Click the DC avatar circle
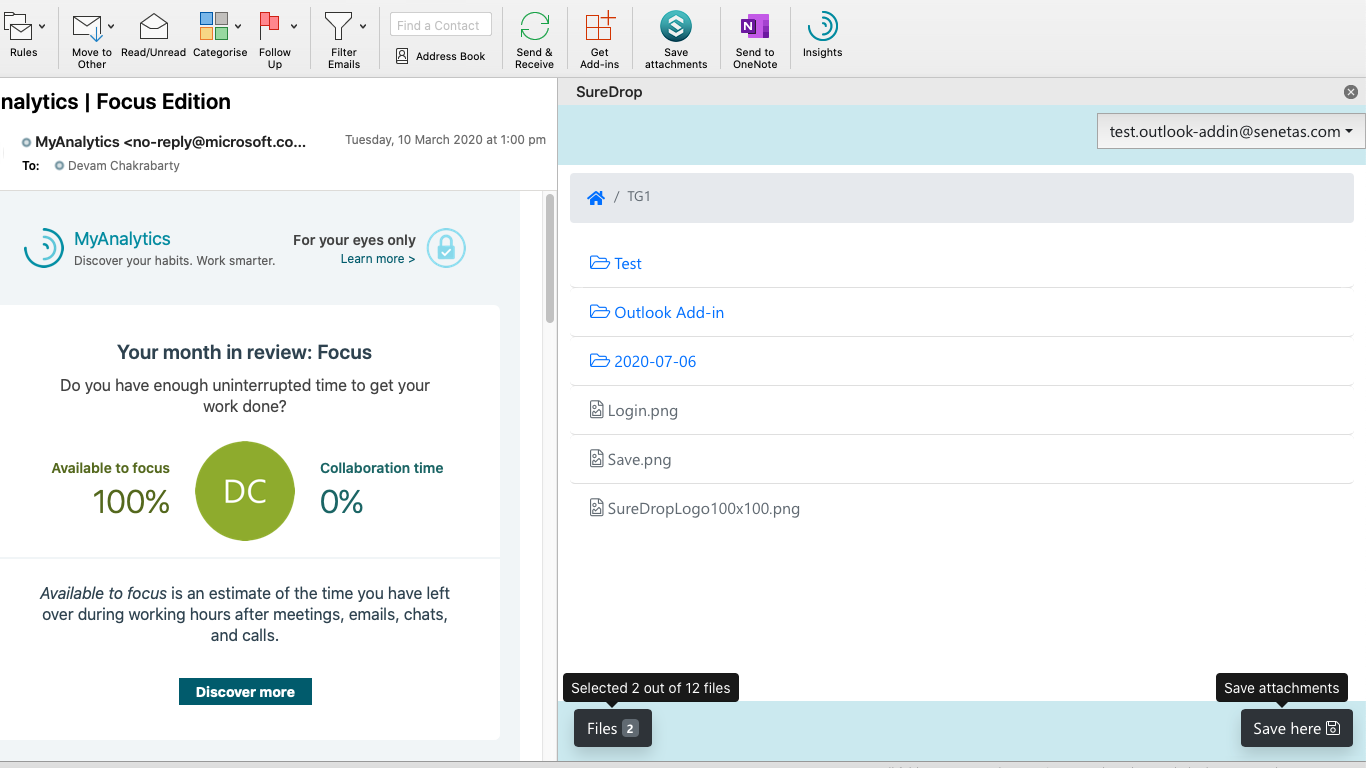The width and height of the screenshot is (1366, 768). pos(245,491)
